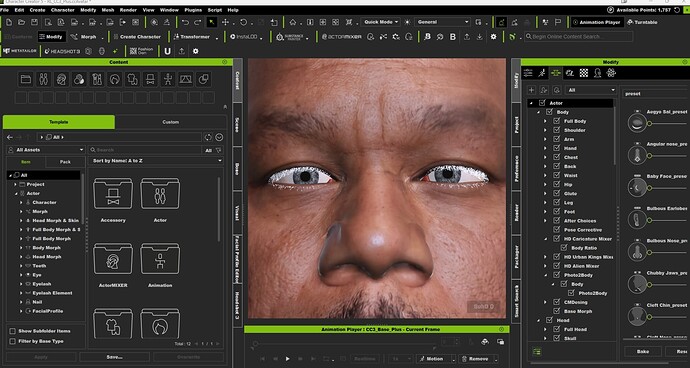The width and height of the screenshot is (690, 368).
Task: Select the Cloth category icon in Content
Action: pos(132,79)
